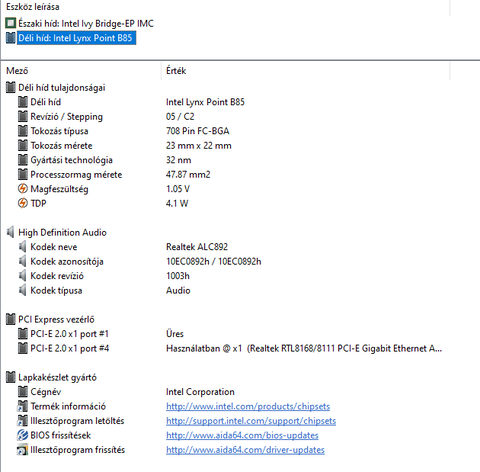This screenshot has width=480, height=472.
Task: Click the Déli híd tulajdonságai group icon
Action: tap(11, 87)
